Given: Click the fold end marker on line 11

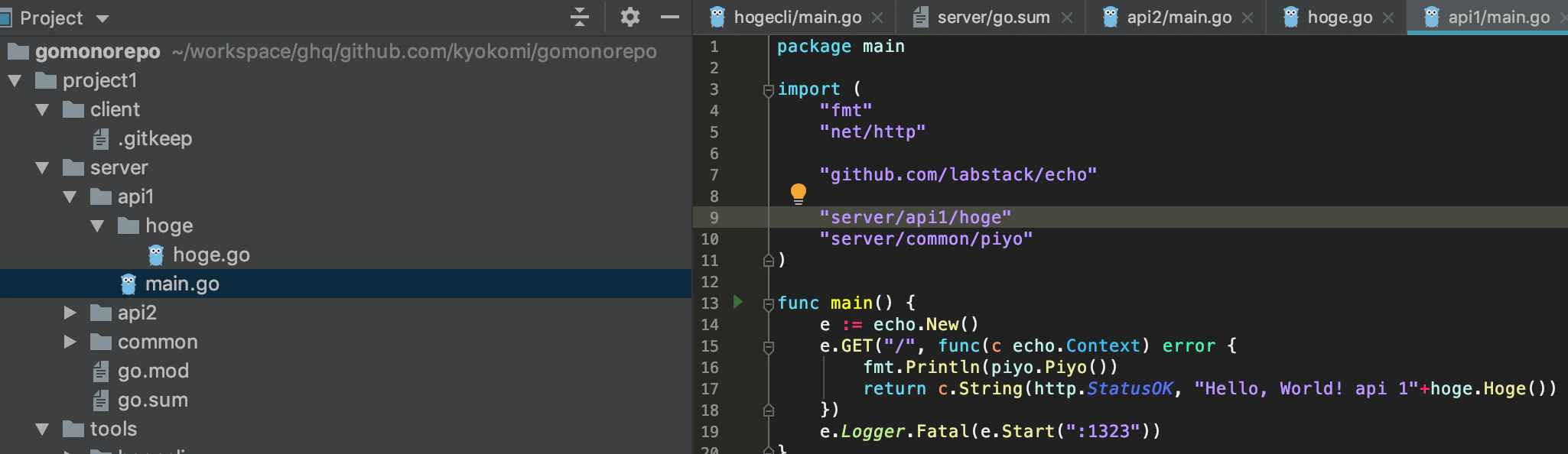Looking at the screenshot, I should [x=768, y=261].
